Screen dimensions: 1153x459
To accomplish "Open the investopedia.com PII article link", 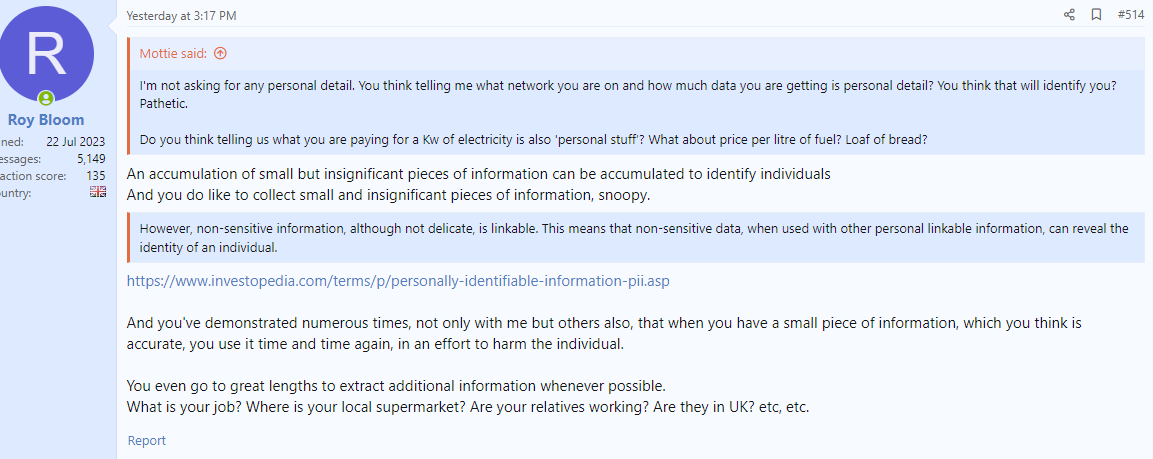I will 398,281.
